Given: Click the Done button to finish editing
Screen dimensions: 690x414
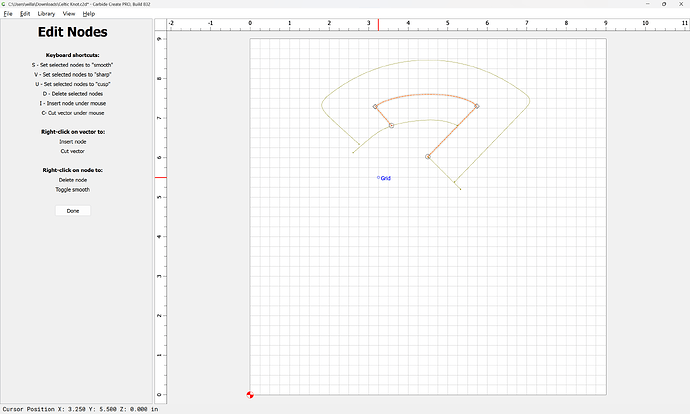Looking at the screenshot, I should 73,211.
